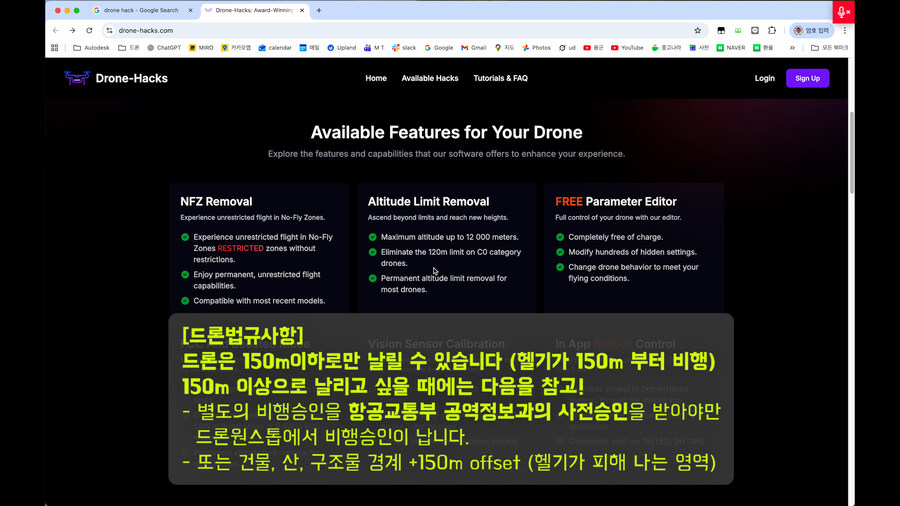Close the drone hack Google Search tab
The height and width of the screenshot is (506, 900).
tap(191, 10)
